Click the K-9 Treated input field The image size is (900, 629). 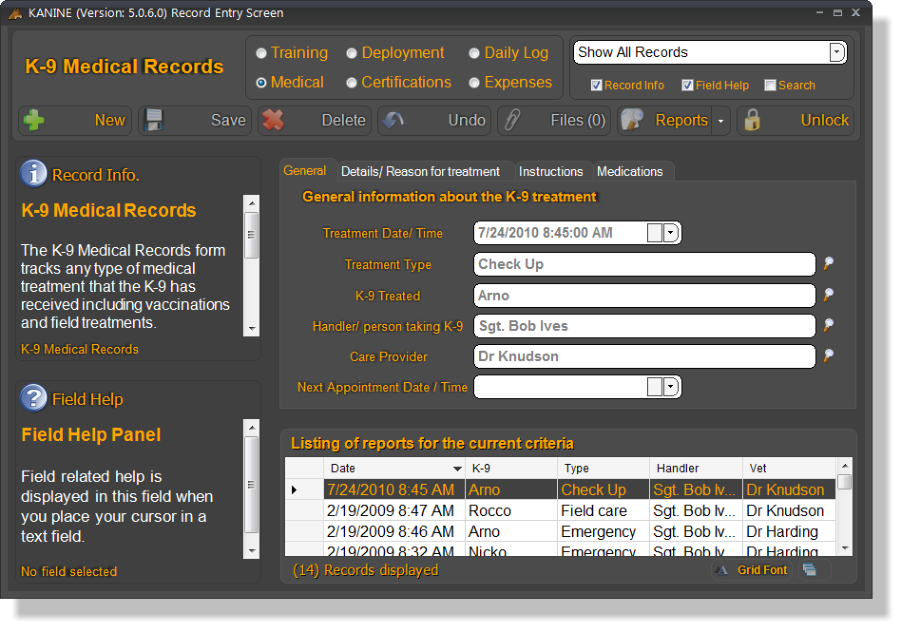pos(644,295)
